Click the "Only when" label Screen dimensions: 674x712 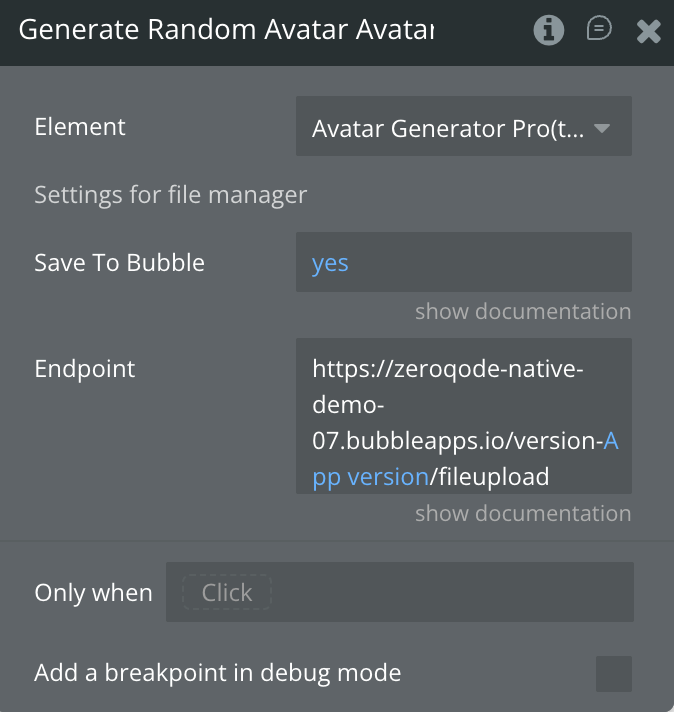tap(93, 592)
